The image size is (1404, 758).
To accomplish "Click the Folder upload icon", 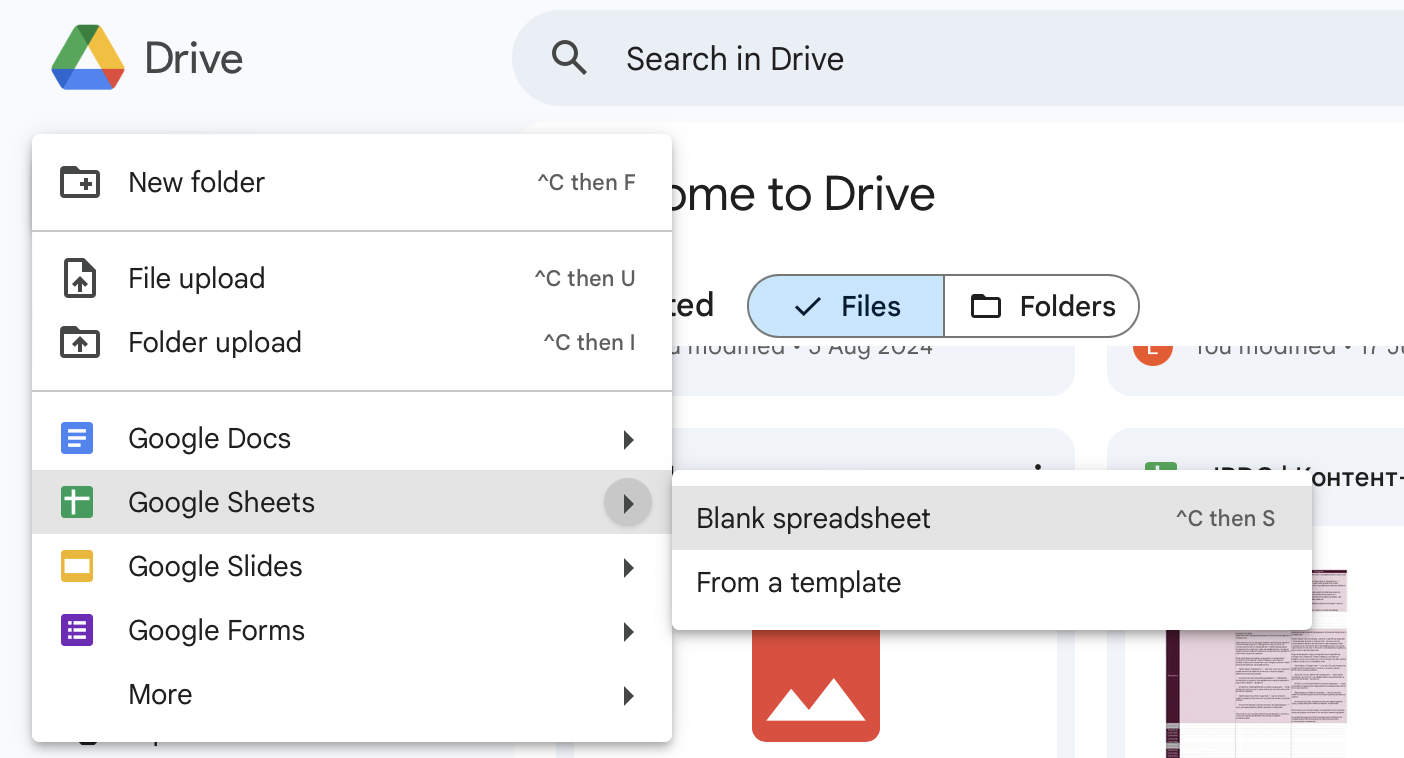I will [80, 342].
